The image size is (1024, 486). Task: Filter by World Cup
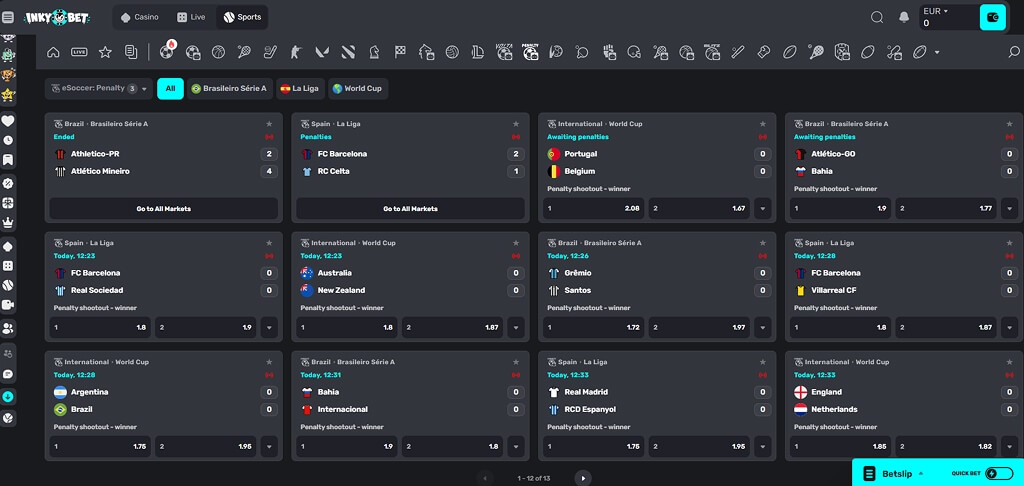click(358, 88)
